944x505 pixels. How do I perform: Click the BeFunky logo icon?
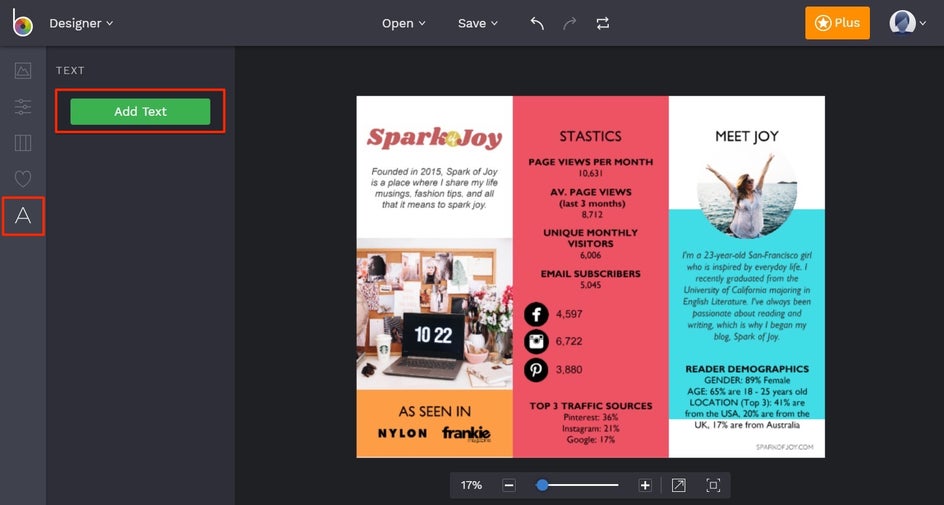[x=22, y=23]
